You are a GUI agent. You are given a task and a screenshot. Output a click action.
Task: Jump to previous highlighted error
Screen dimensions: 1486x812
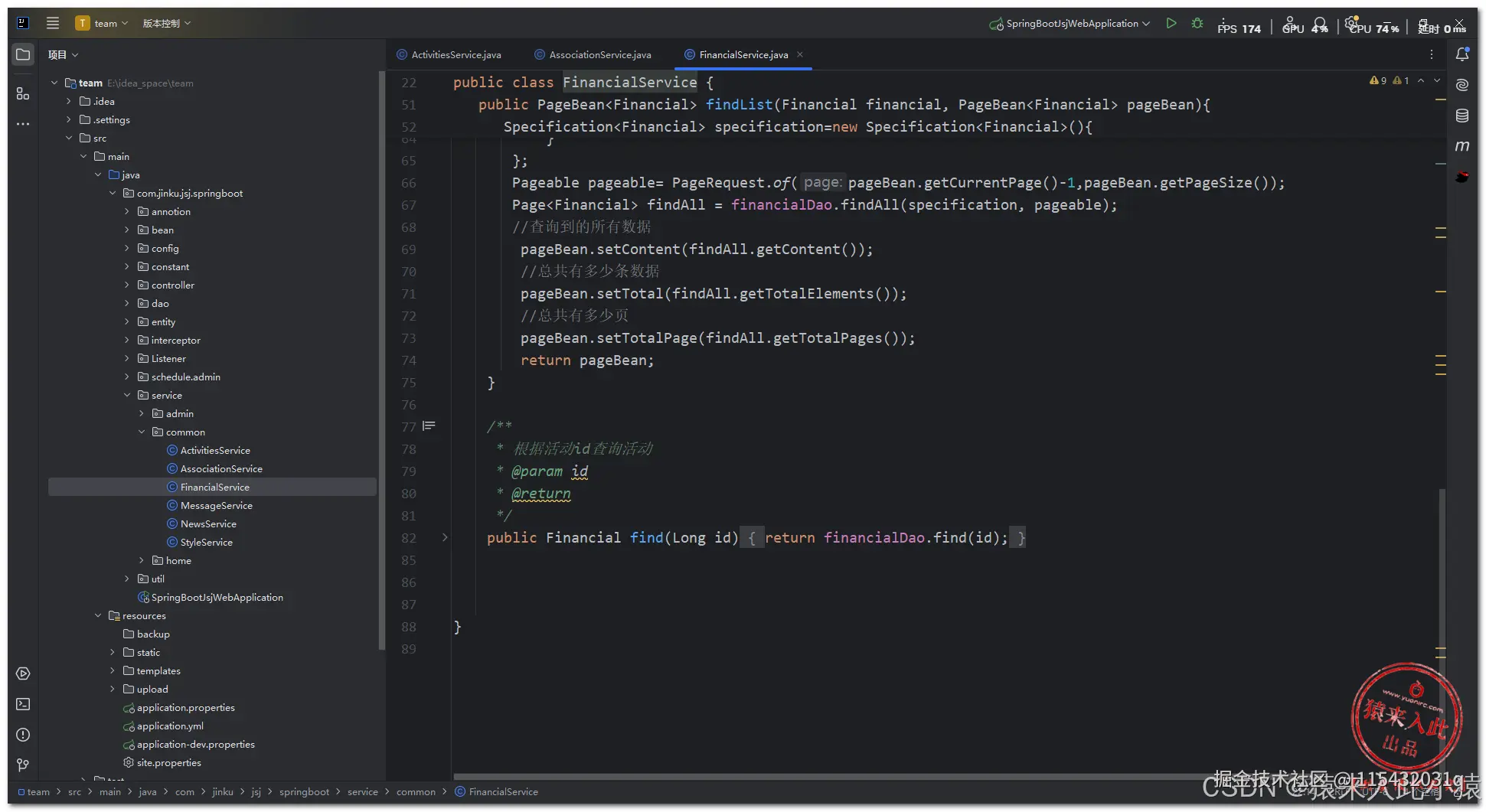click(x=1421, y=80)
